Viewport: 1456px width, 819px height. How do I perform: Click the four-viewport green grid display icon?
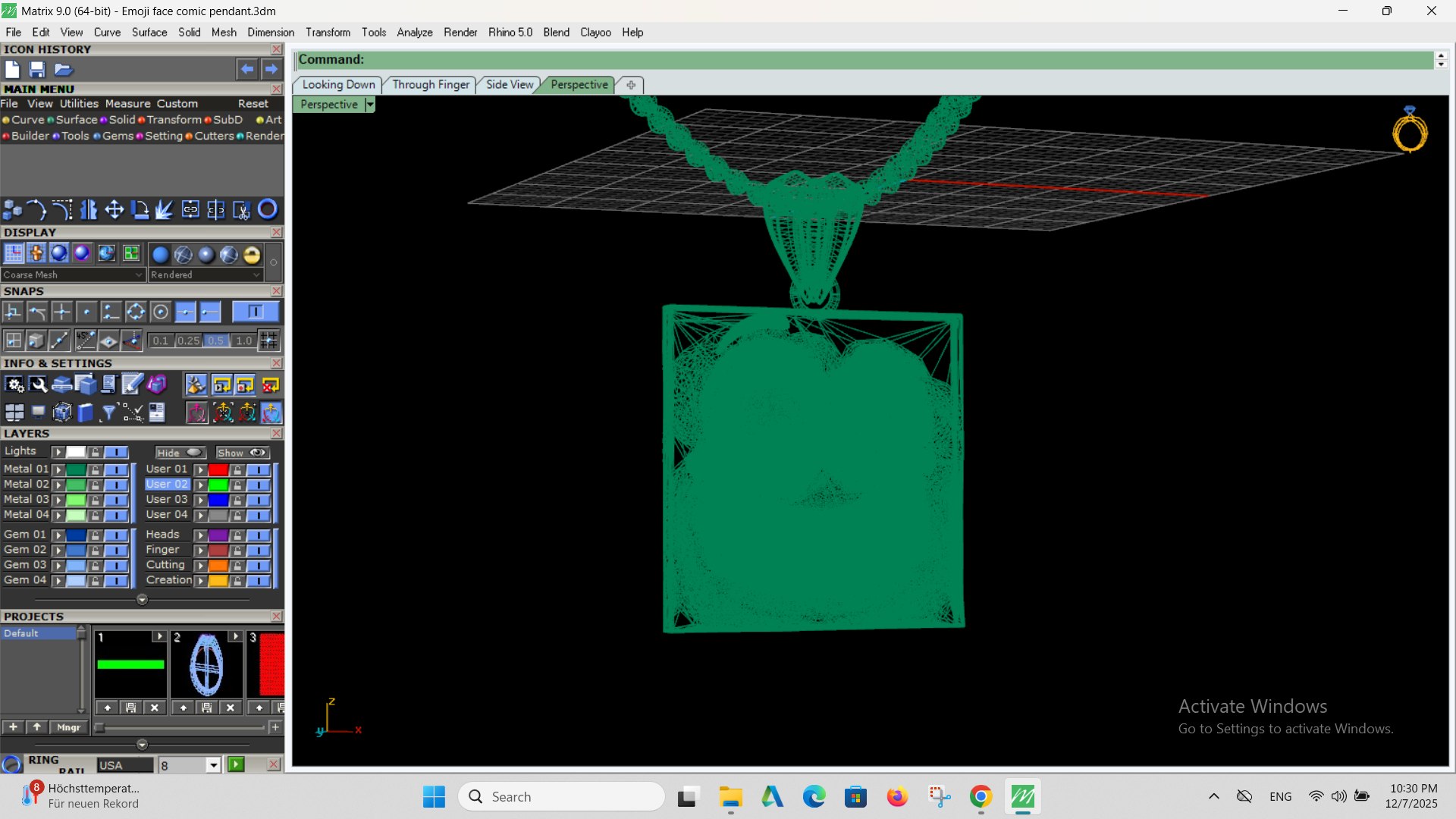(131, 253)
